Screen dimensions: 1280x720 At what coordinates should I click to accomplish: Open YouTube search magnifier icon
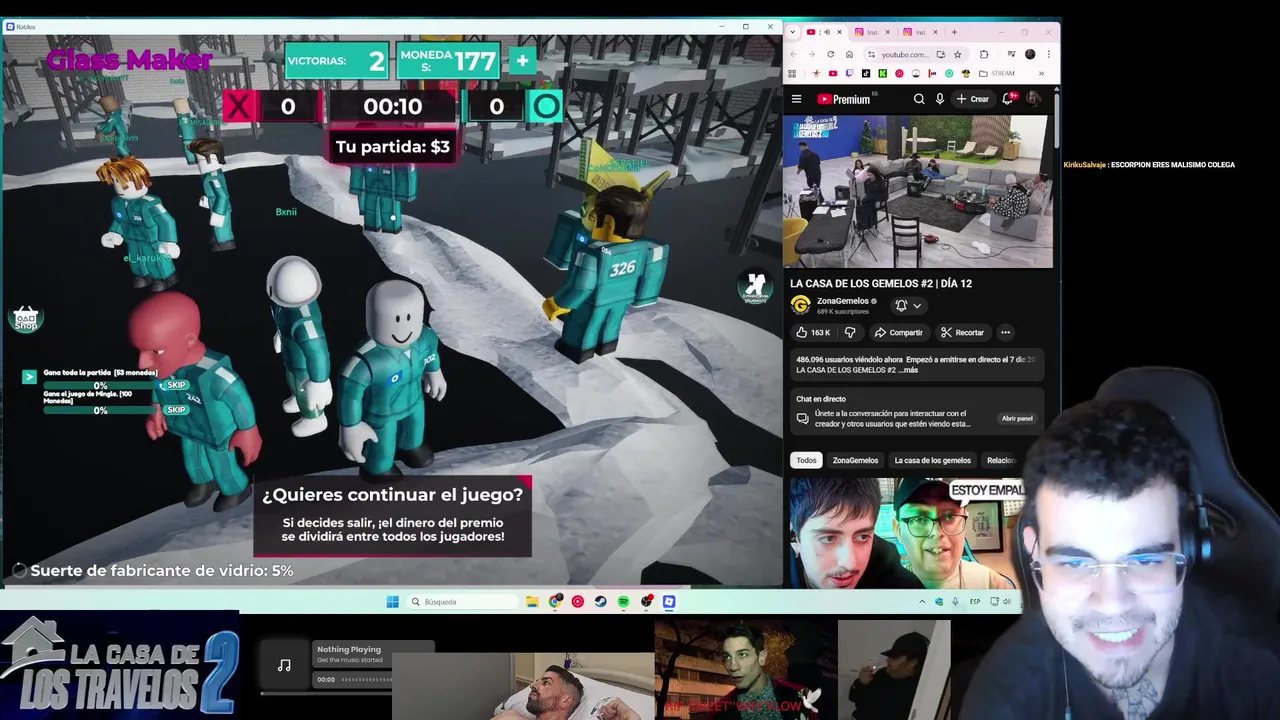point(919,99)
